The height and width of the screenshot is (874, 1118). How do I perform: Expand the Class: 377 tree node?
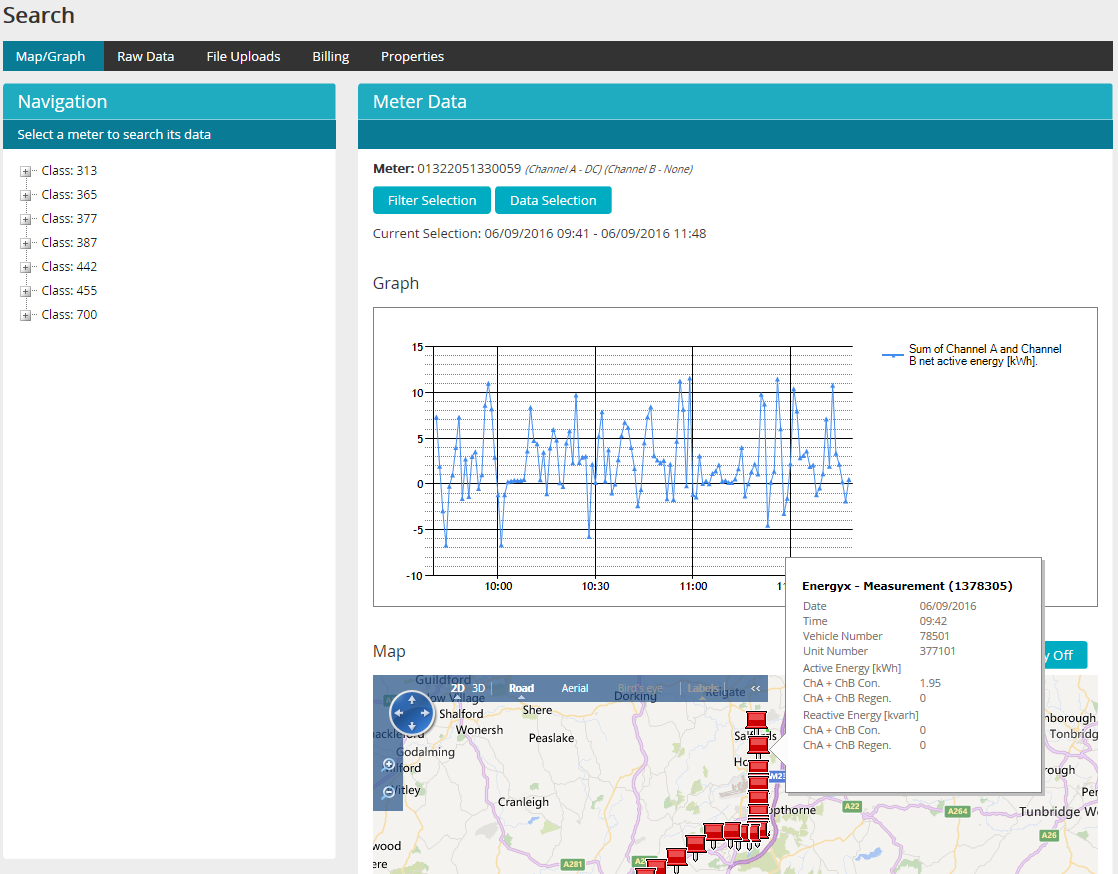point(26,220)
